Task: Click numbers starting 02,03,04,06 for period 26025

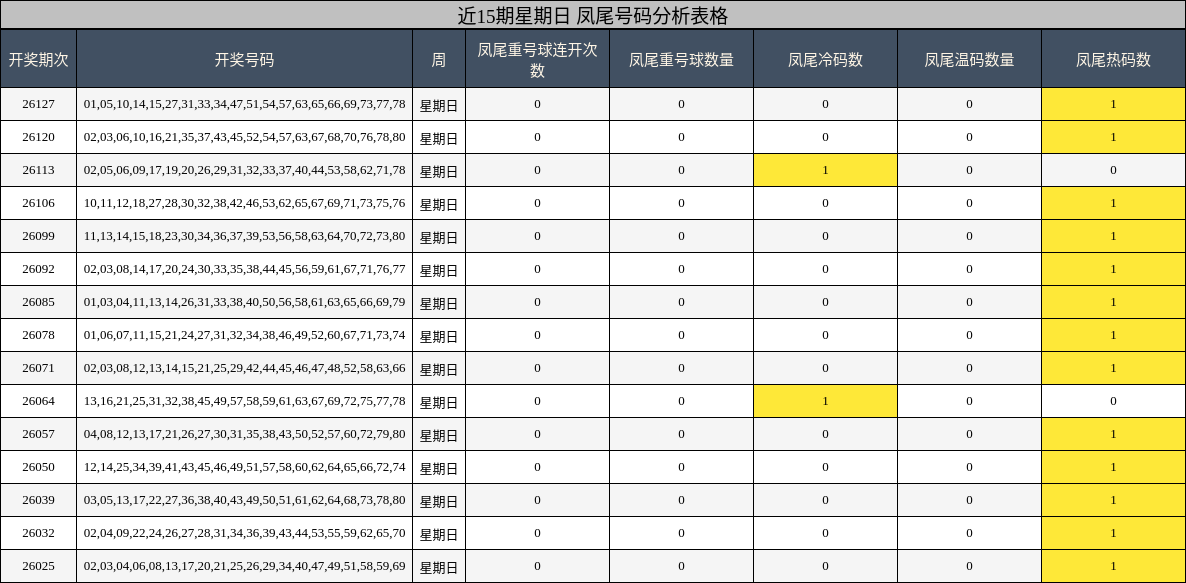Action: 244,566
